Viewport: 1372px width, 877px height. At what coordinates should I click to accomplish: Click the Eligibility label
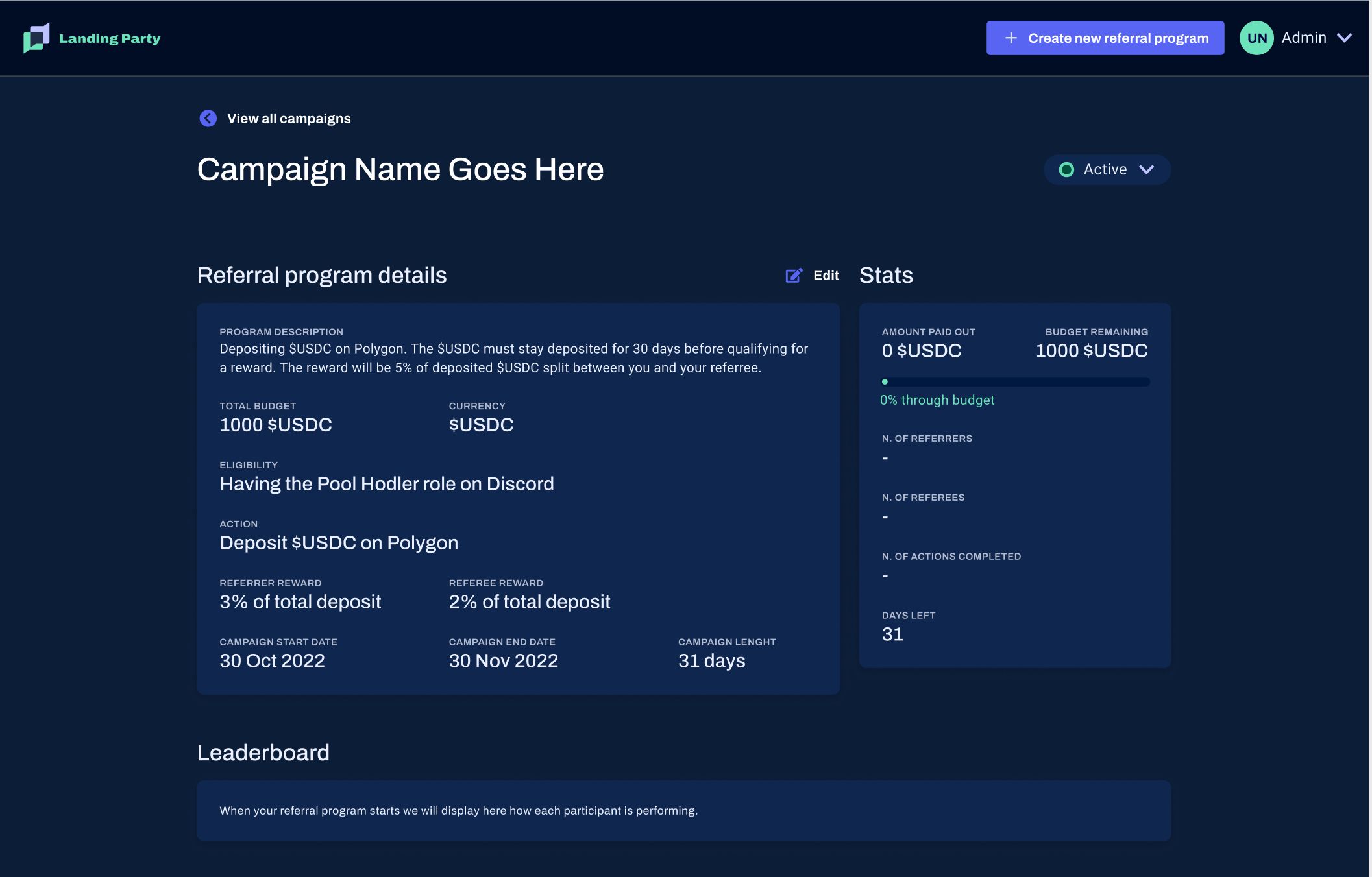249,465
